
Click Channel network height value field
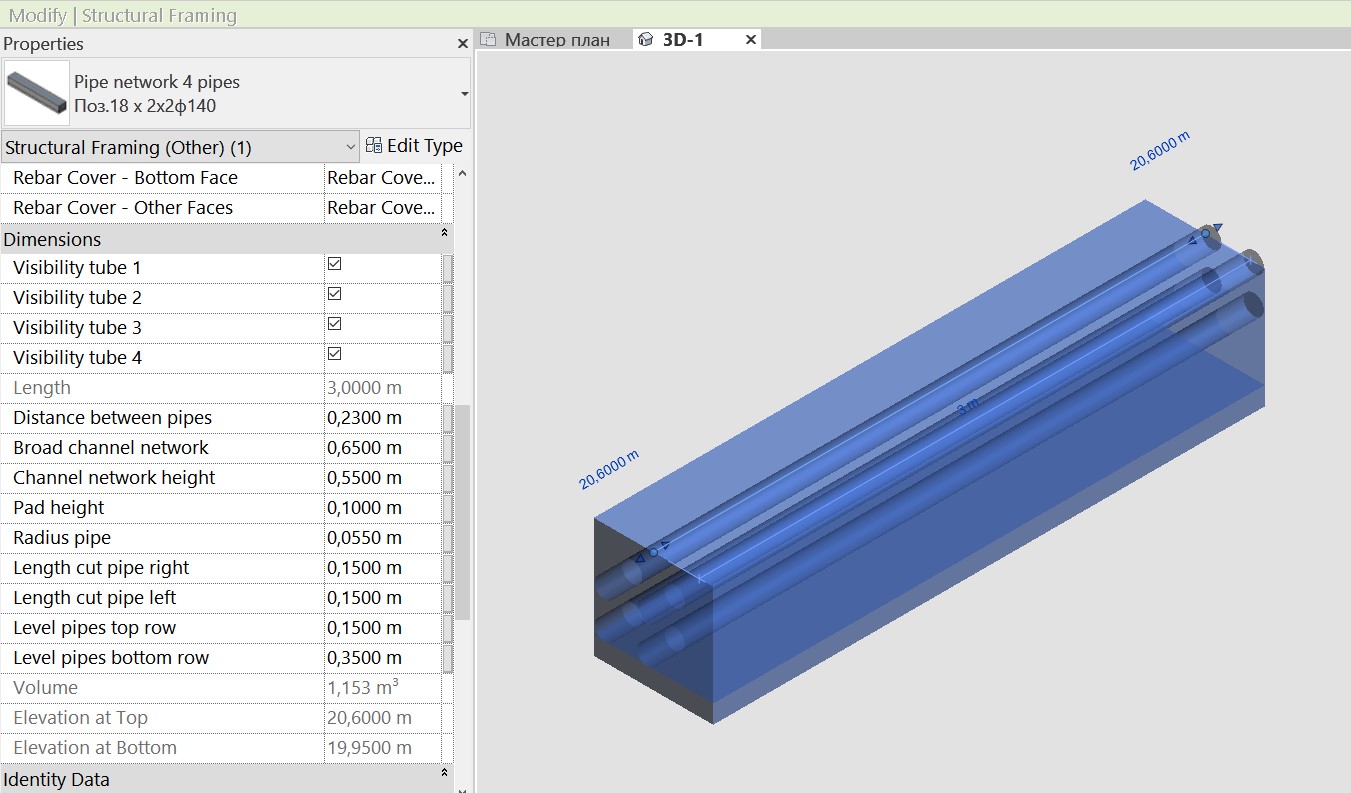coord(383,478)
